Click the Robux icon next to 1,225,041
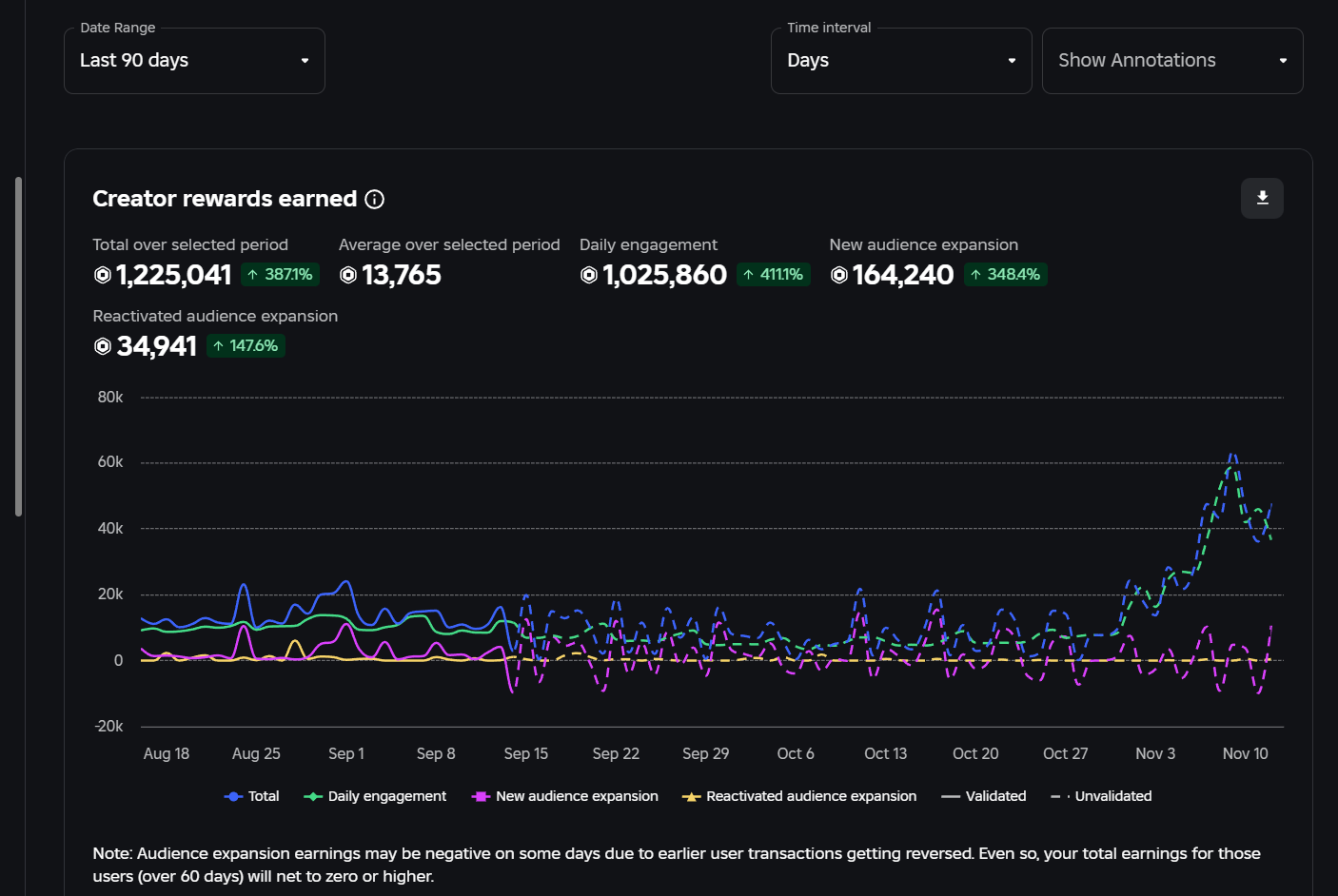Screen dimensions: 1338x896 (x=103, y=275)
